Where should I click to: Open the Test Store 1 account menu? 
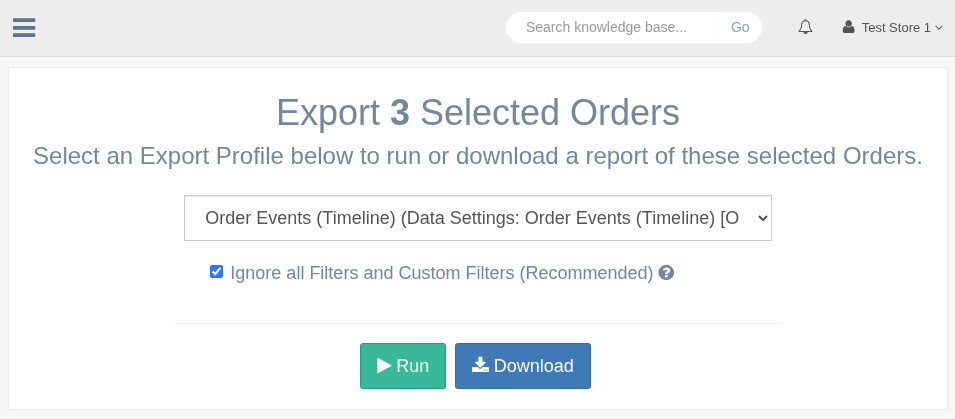895,27
